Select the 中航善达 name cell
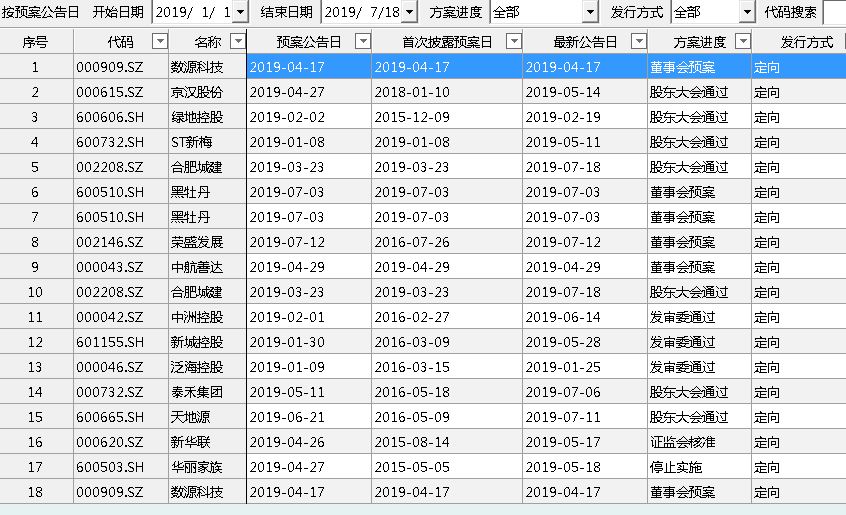 tap(208, 267)
